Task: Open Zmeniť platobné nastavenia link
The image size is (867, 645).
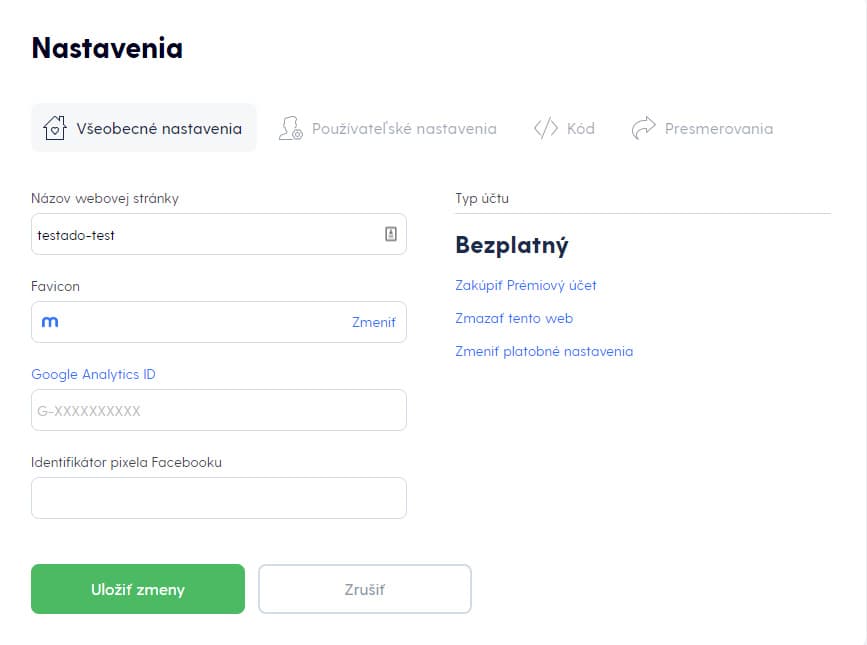Action: click(x=544, y=352)
